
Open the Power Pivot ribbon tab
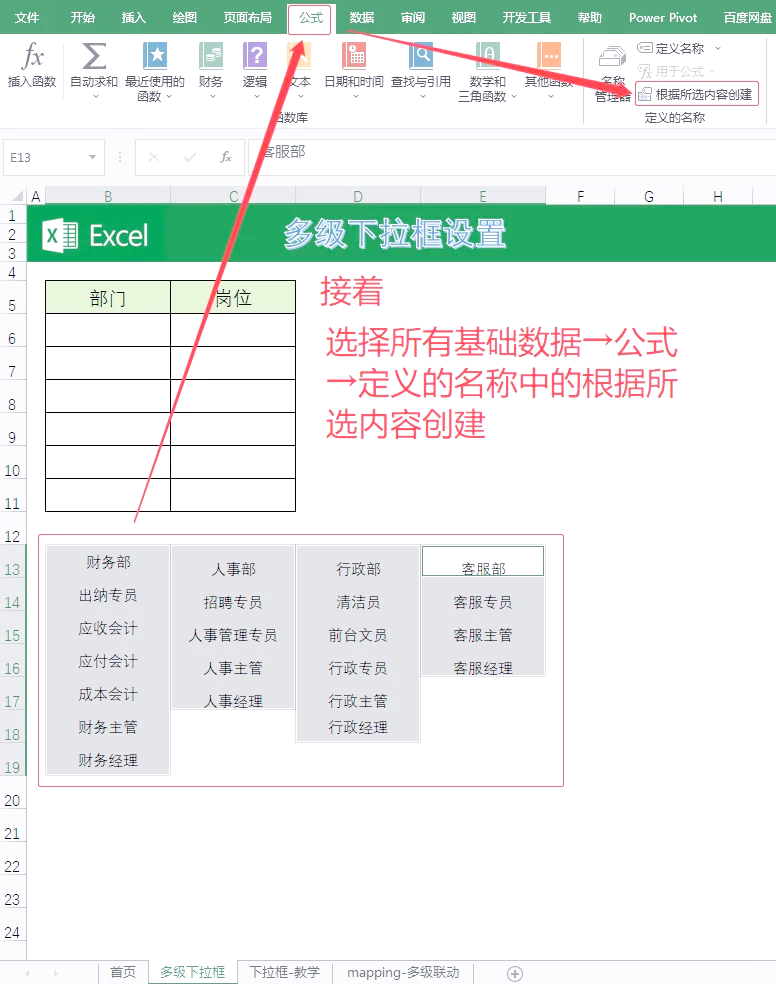coord(663,18)
